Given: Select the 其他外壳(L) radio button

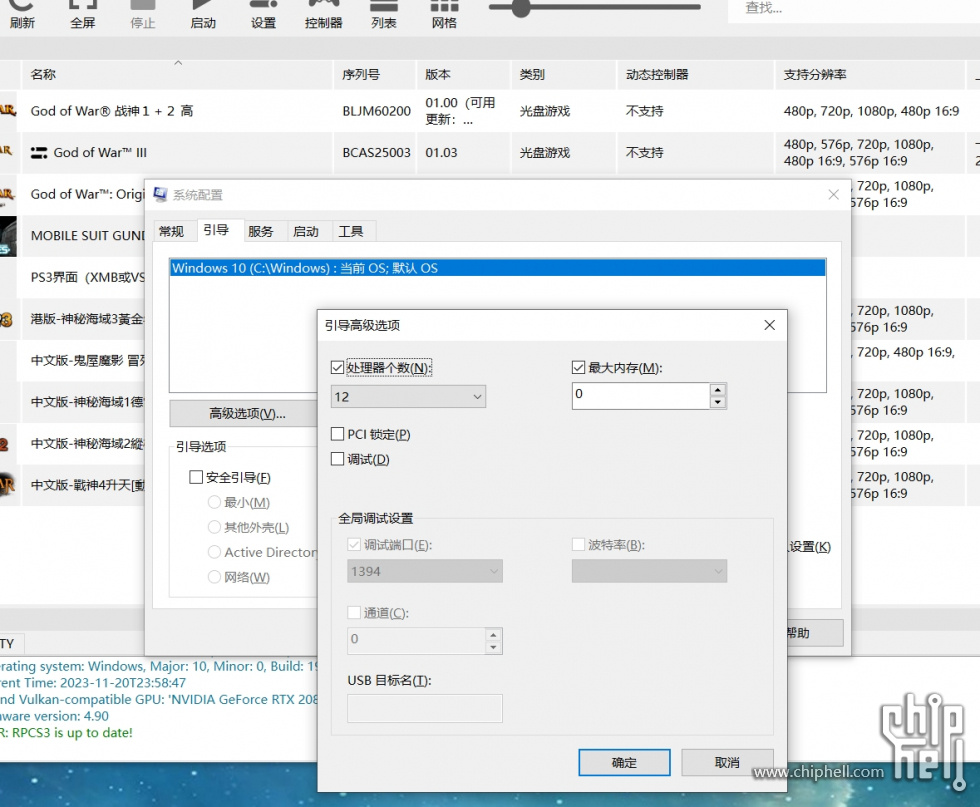Looking at the screenshot, I should (x=214, y=527).
